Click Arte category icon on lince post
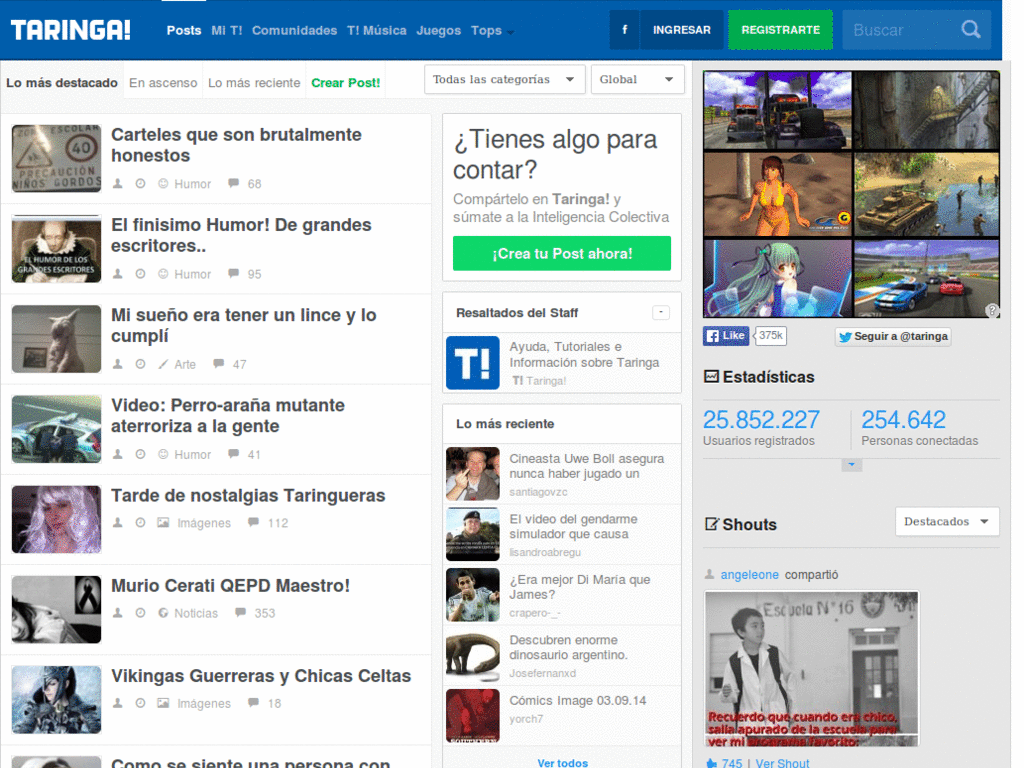The image size is (1024, 768). [x=163, y=364]
